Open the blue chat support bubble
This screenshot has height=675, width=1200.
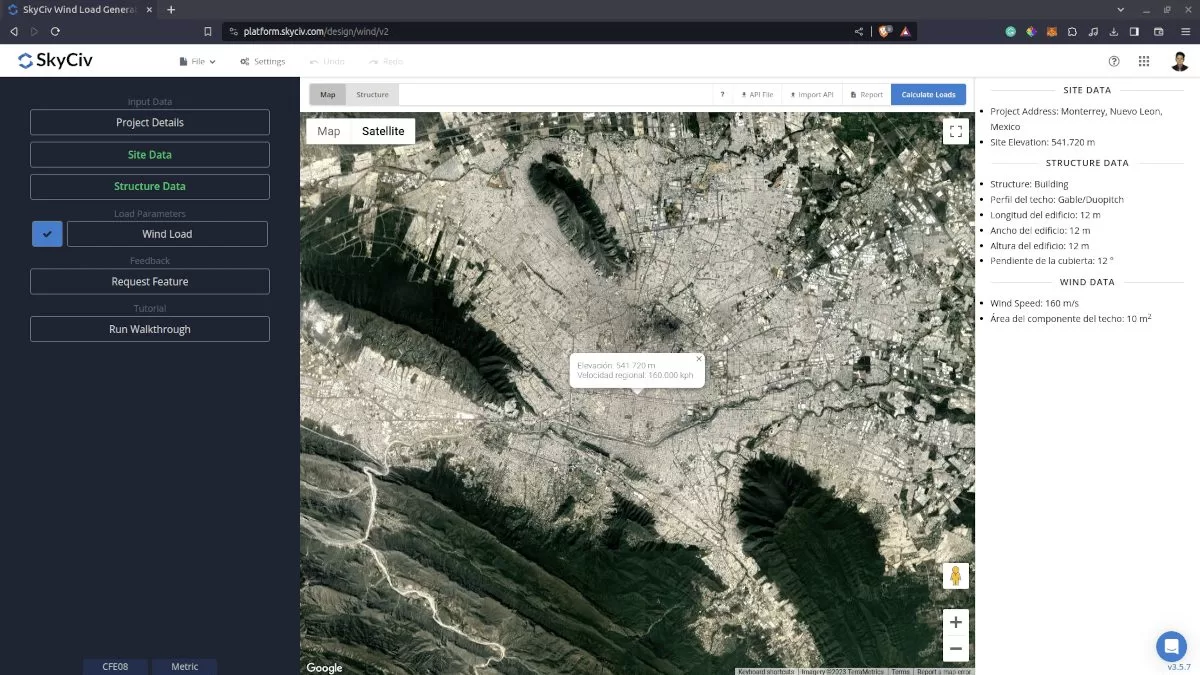point(1171,646)
